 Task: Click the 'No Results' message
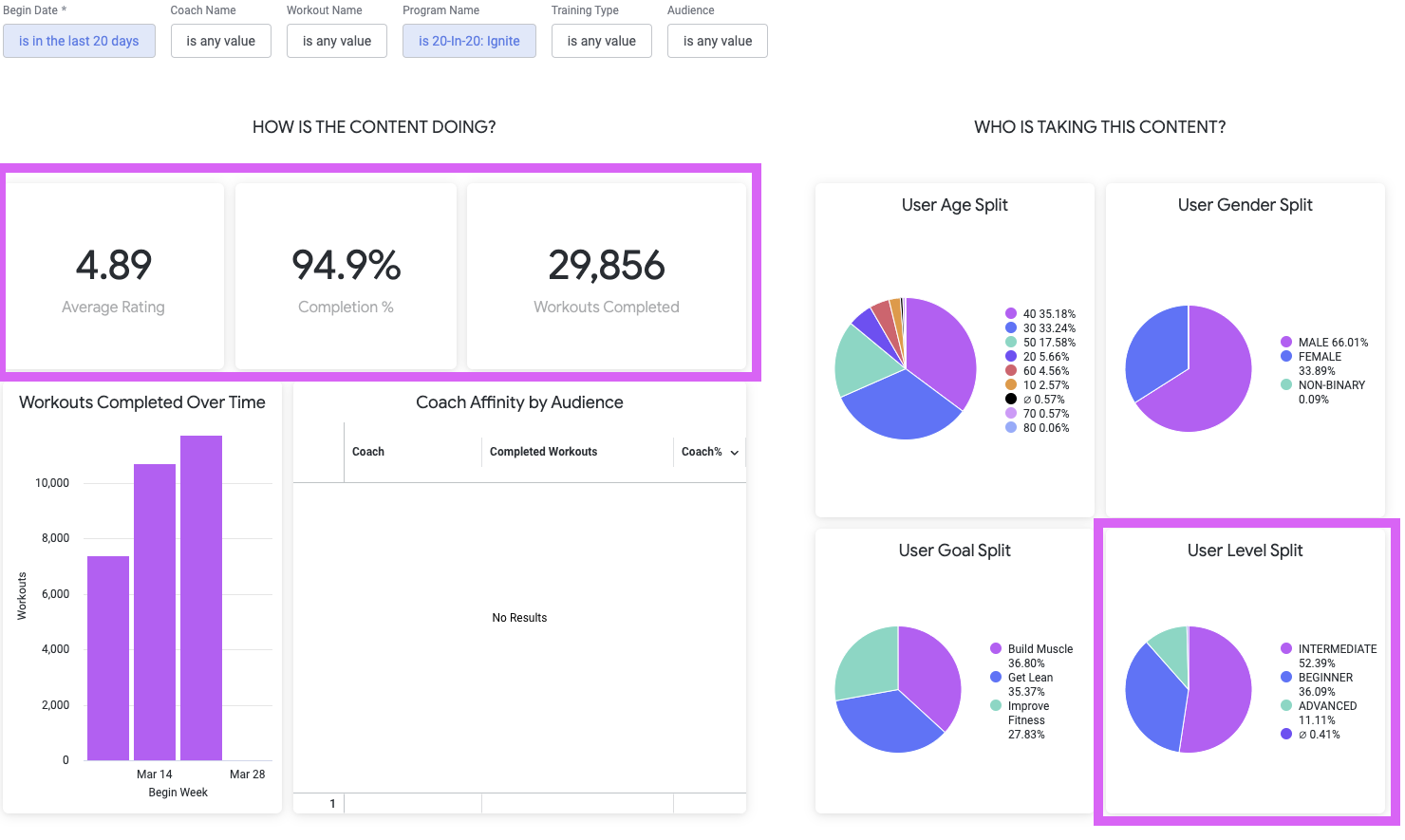click(519, 618)
